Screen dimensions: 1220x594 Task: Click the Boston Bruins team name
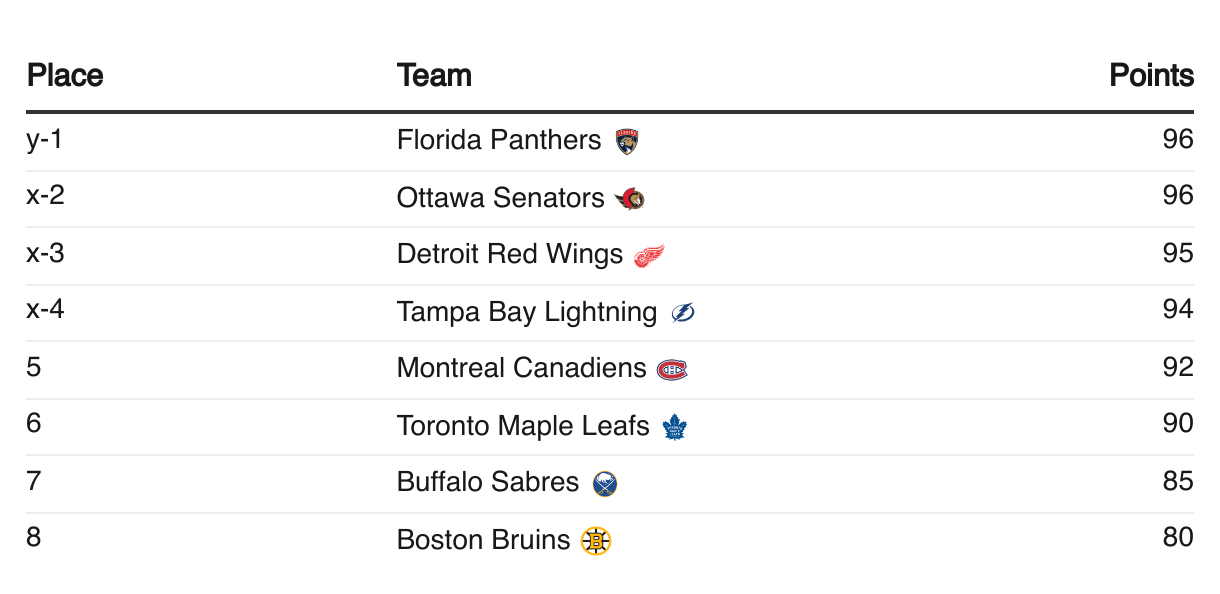click(483, 540)
